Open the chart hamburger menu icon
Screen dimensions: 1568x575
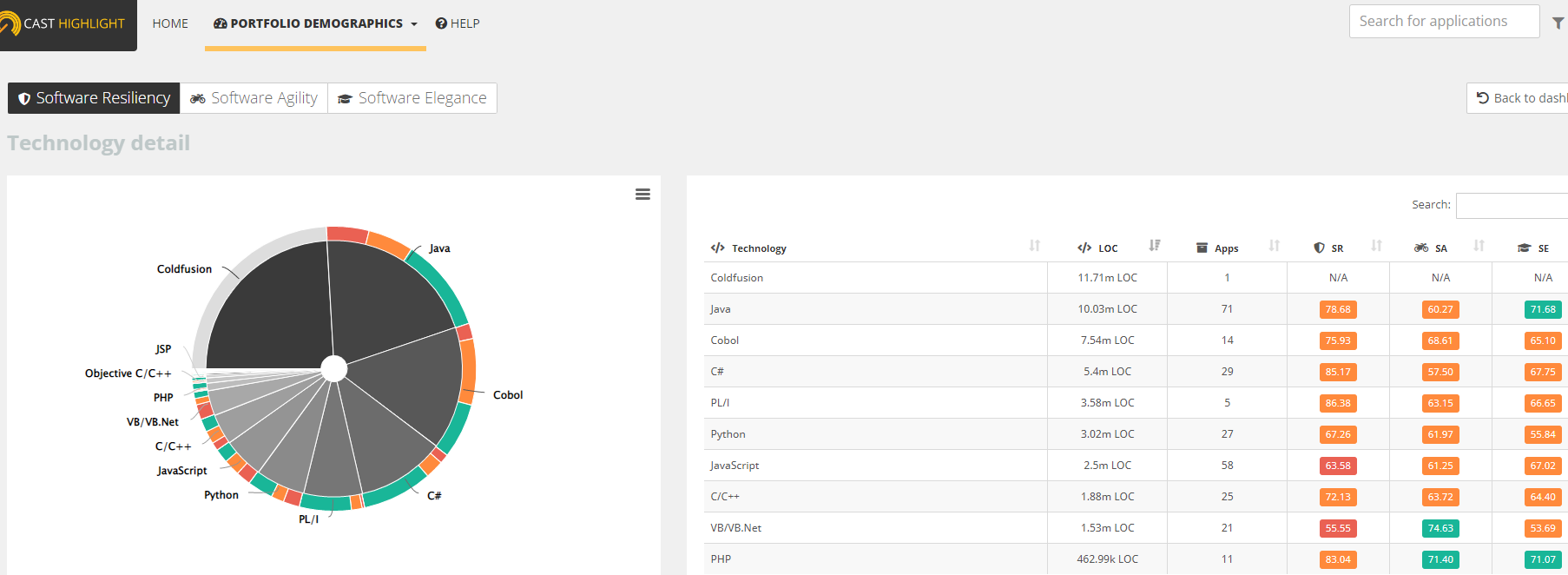pyautogui.click(x=642, y=195)
